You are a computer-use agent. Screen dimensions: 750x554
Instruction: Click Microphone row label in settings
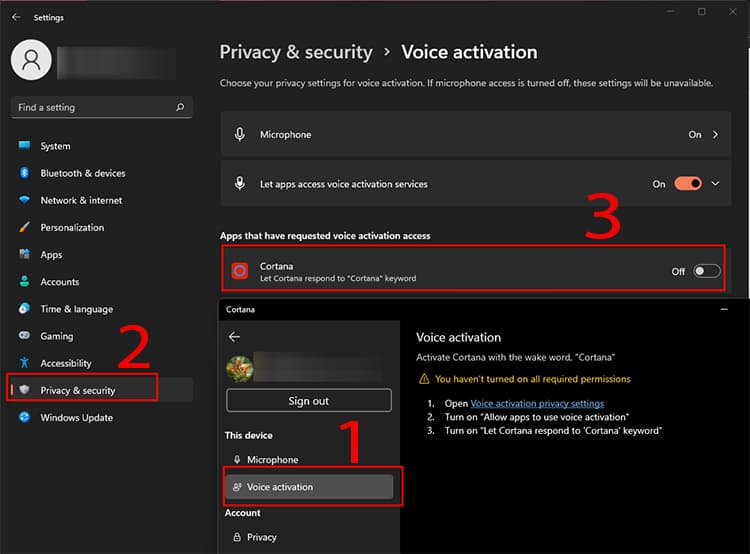(x=286, y=134)
